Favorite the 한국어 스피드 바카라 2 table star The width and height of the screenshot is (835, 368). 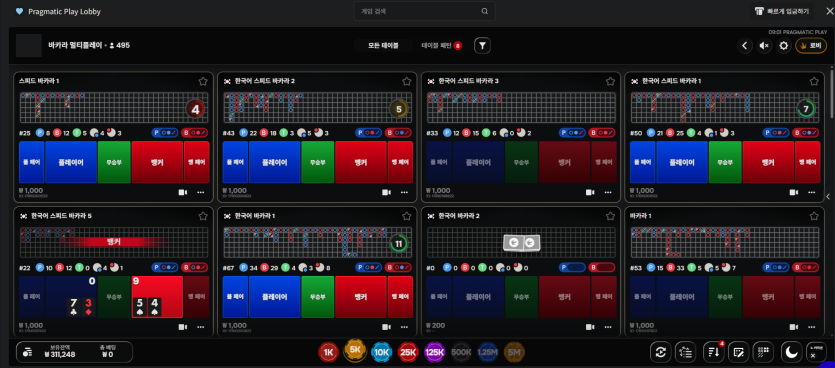407,81
